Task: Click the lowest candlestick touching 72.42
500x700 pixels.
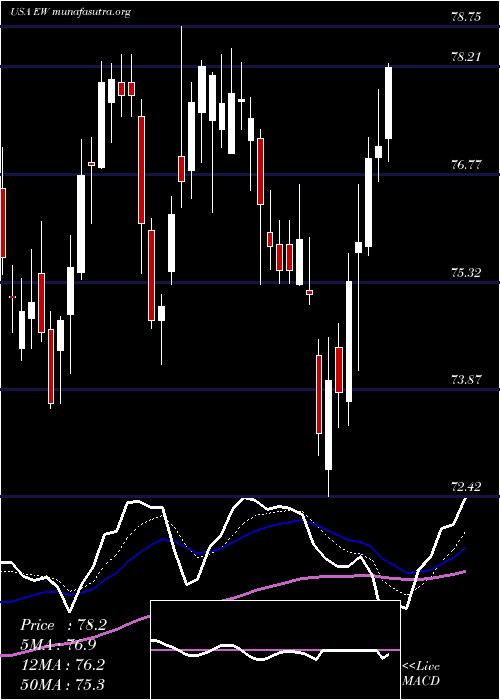Action: pos(329,417)
